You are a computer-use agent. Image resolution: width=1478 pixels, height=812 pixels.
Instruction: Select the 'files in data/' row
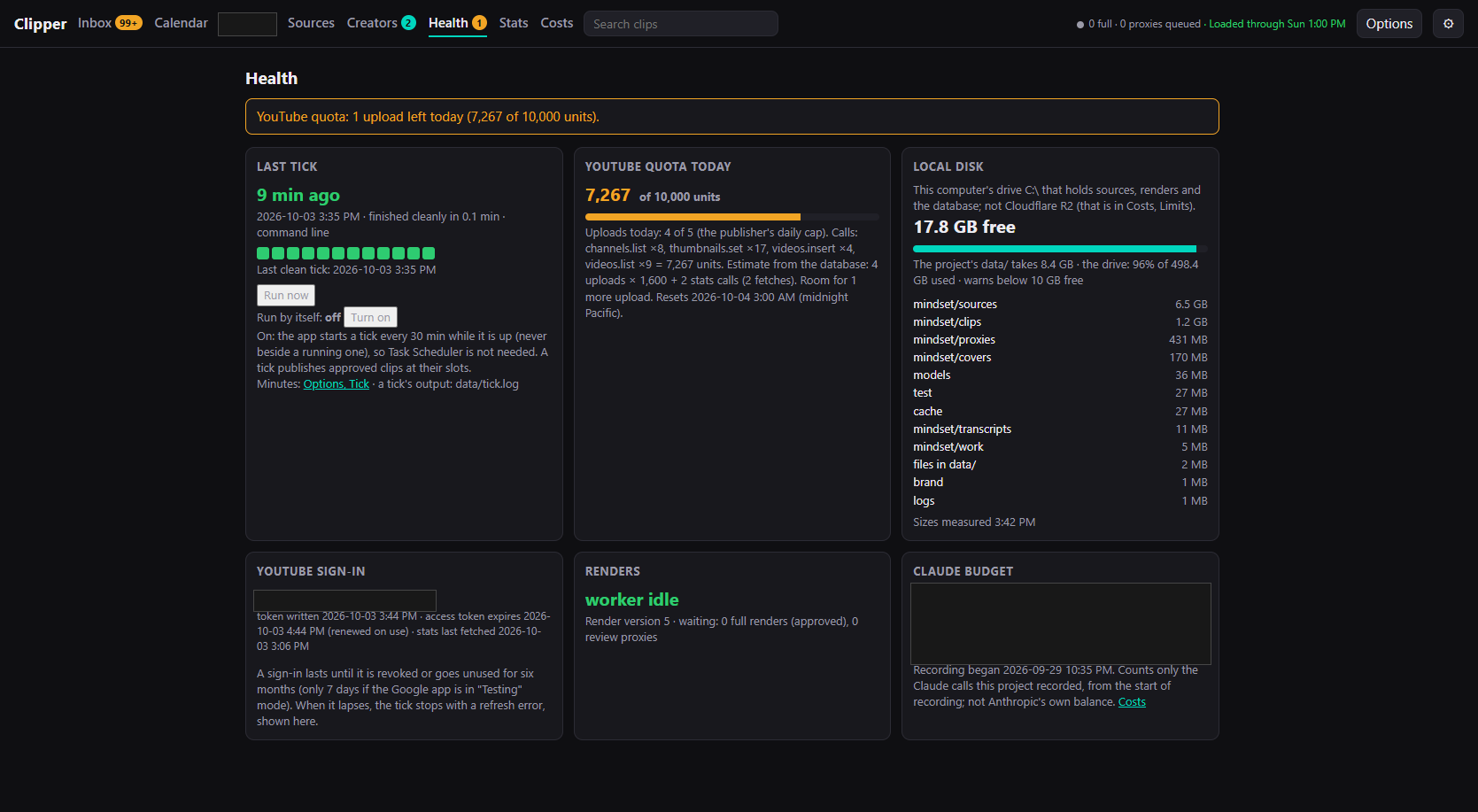click(x=1060, y=464)
